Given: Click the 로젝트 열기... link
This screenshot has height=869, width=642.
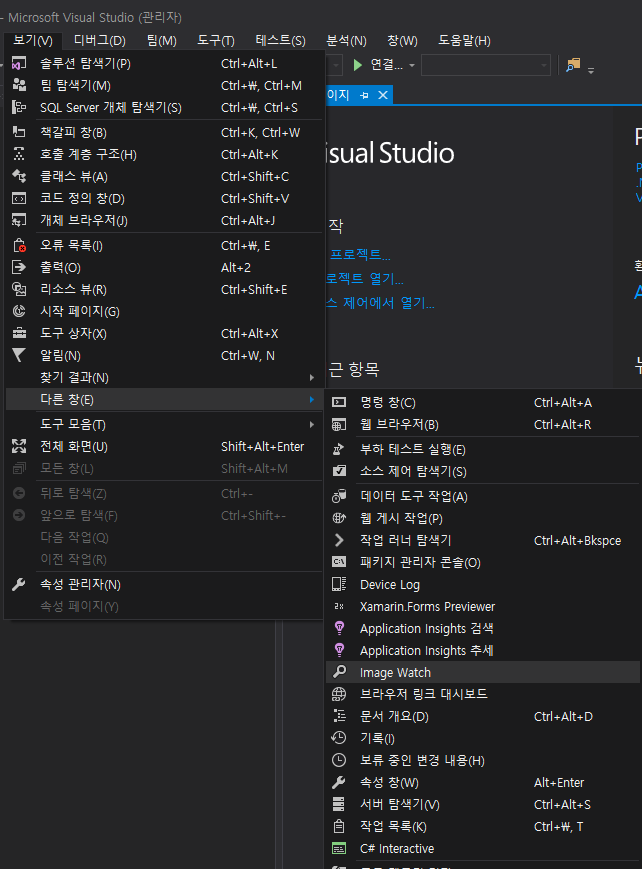Looking at the screenshot, I should pyautogui.click(x=365, y=278).
